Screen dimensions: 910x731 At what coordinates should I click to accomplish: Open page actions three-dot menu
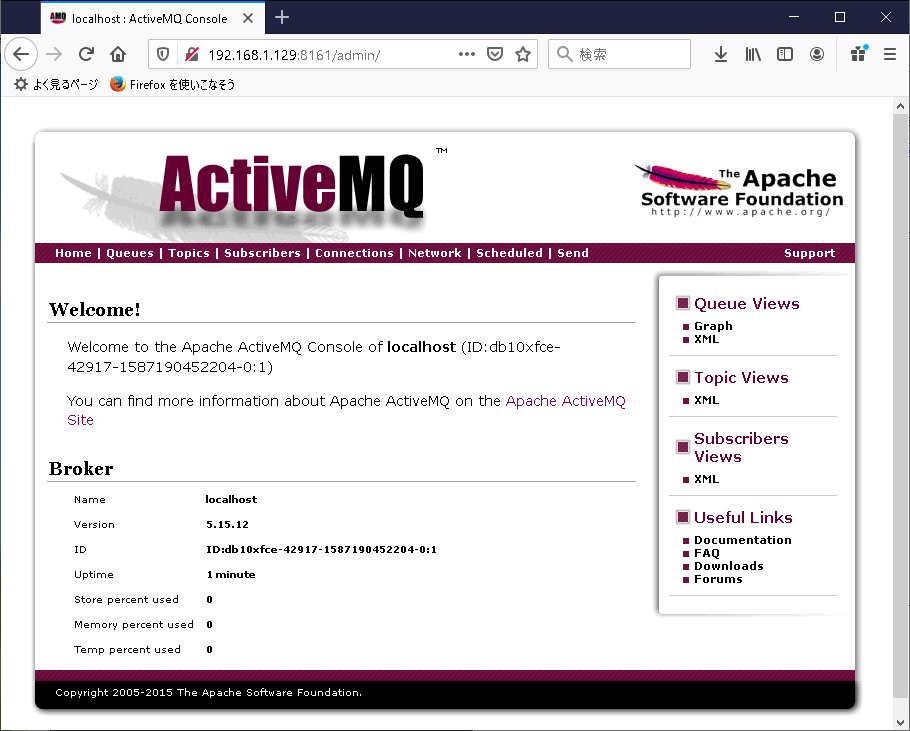coord(467,54)
